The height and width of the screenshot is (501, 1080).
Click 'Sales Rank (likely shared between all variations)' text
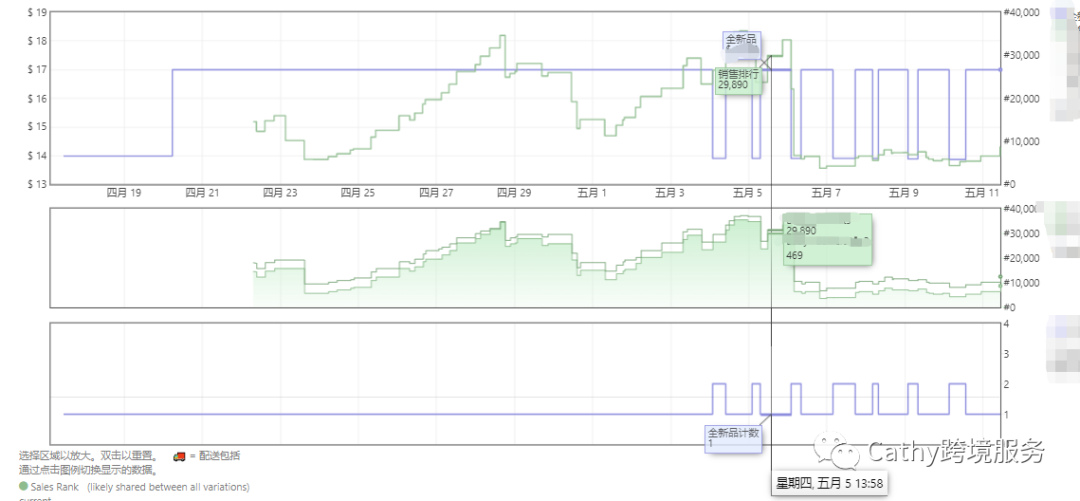pos(140,487)
